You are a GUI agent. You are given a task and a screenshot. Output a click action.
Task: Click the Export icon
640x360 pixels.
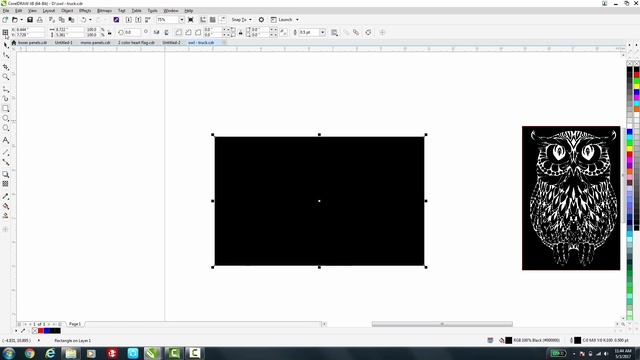tap(138, 20)
